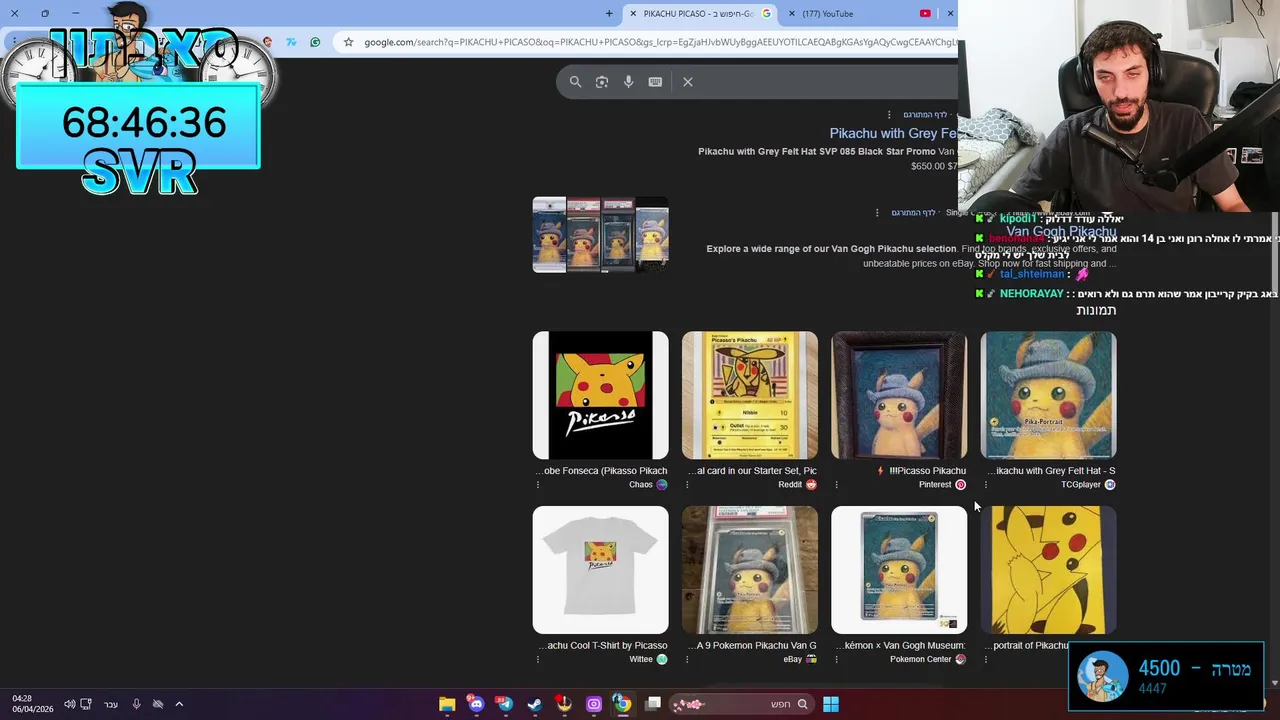
Task: Open Telegram from the taskbar
Action: [x=505, y=704]
